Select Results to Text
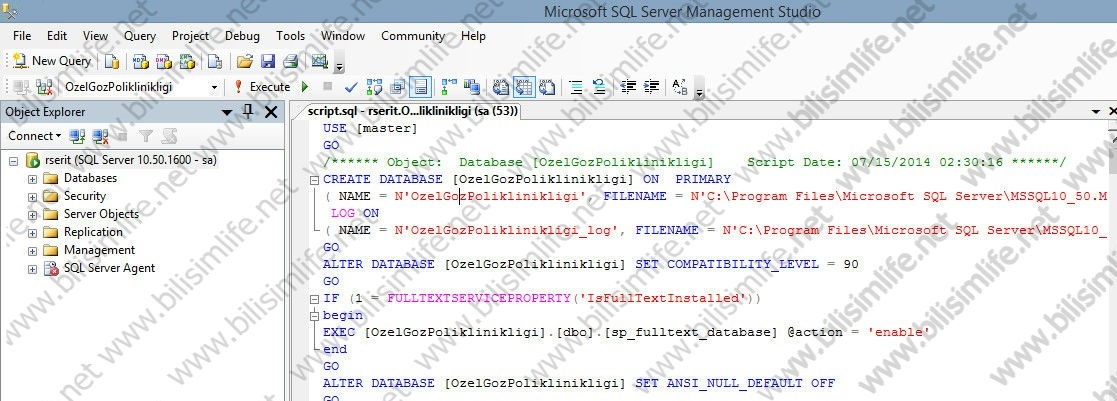1117x401 pixels. (502, 87)
